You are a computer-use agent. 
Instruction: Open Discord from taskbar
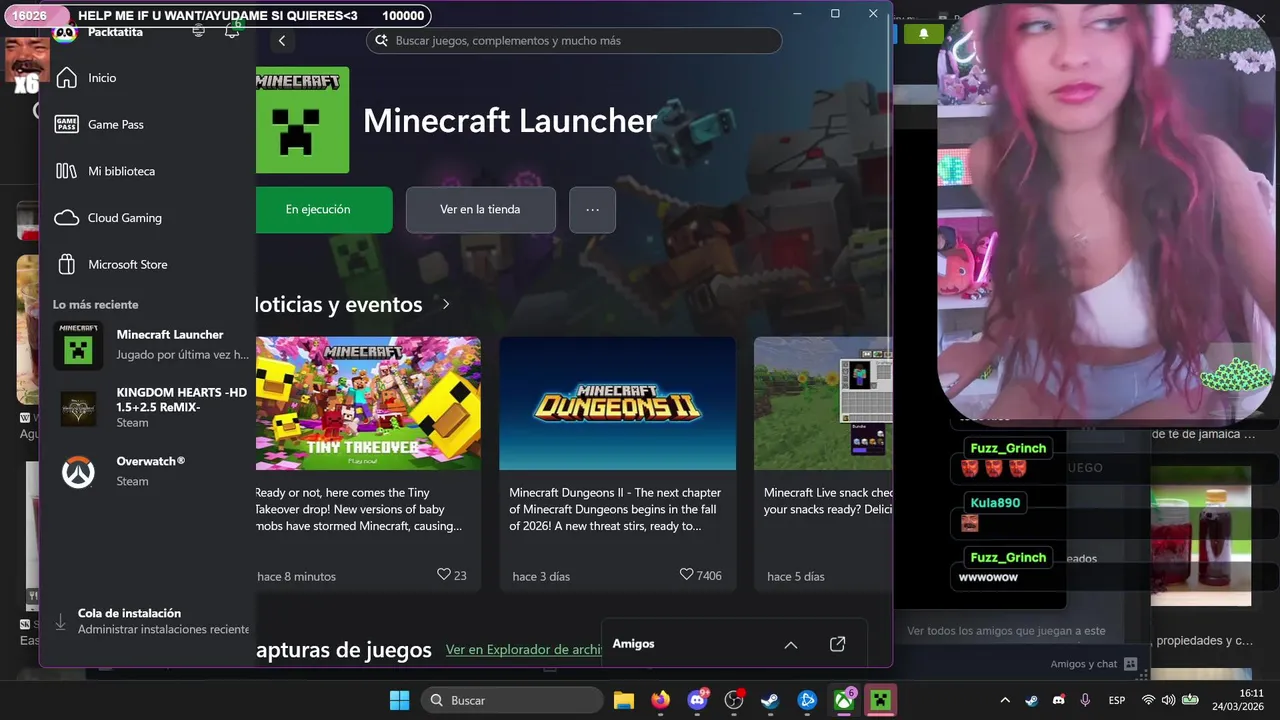coord(697,700)
